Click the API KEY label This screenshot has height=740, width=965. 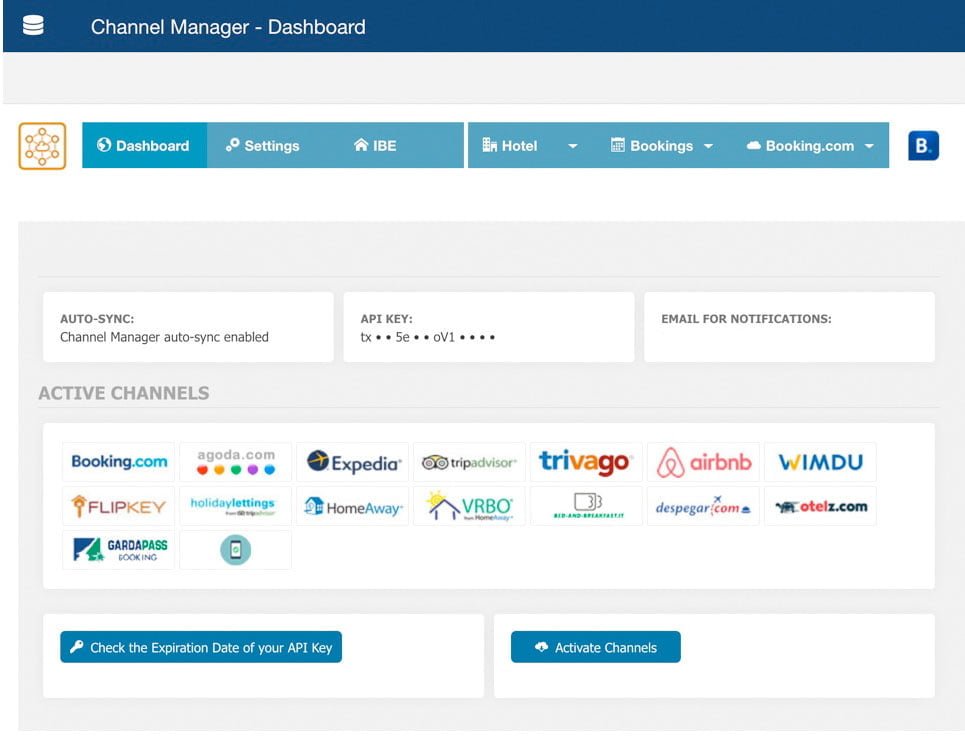(x=386, y=319)
